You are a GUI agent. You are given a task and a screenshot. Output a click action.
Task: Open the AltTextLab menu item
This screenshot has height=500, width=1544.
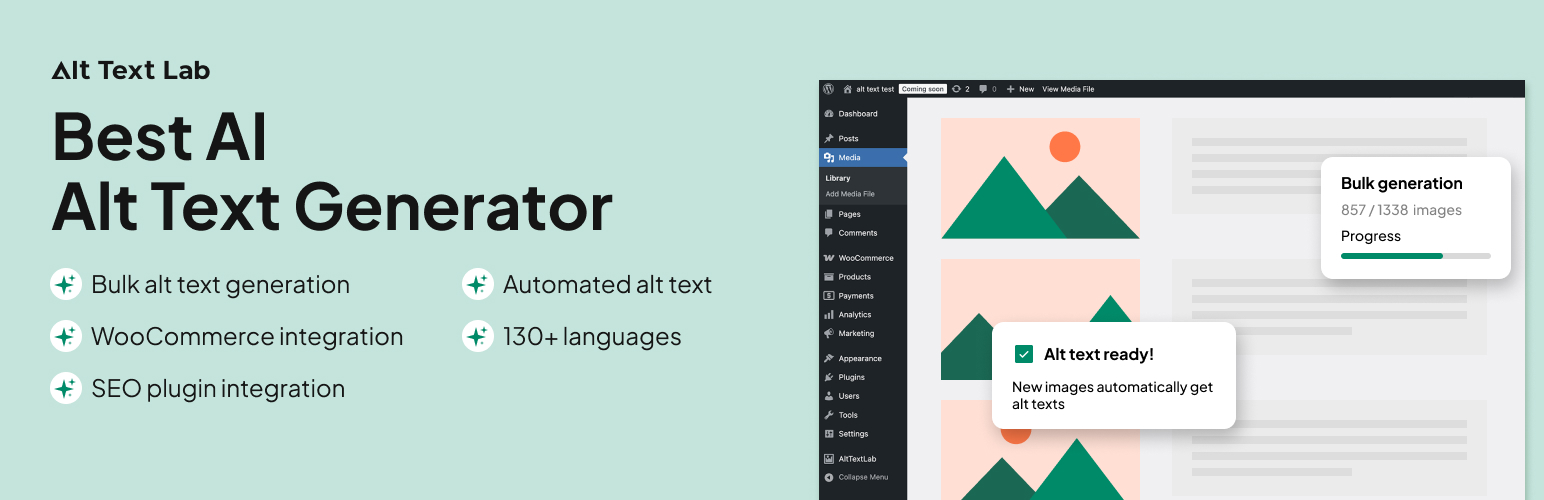(863, 459)
